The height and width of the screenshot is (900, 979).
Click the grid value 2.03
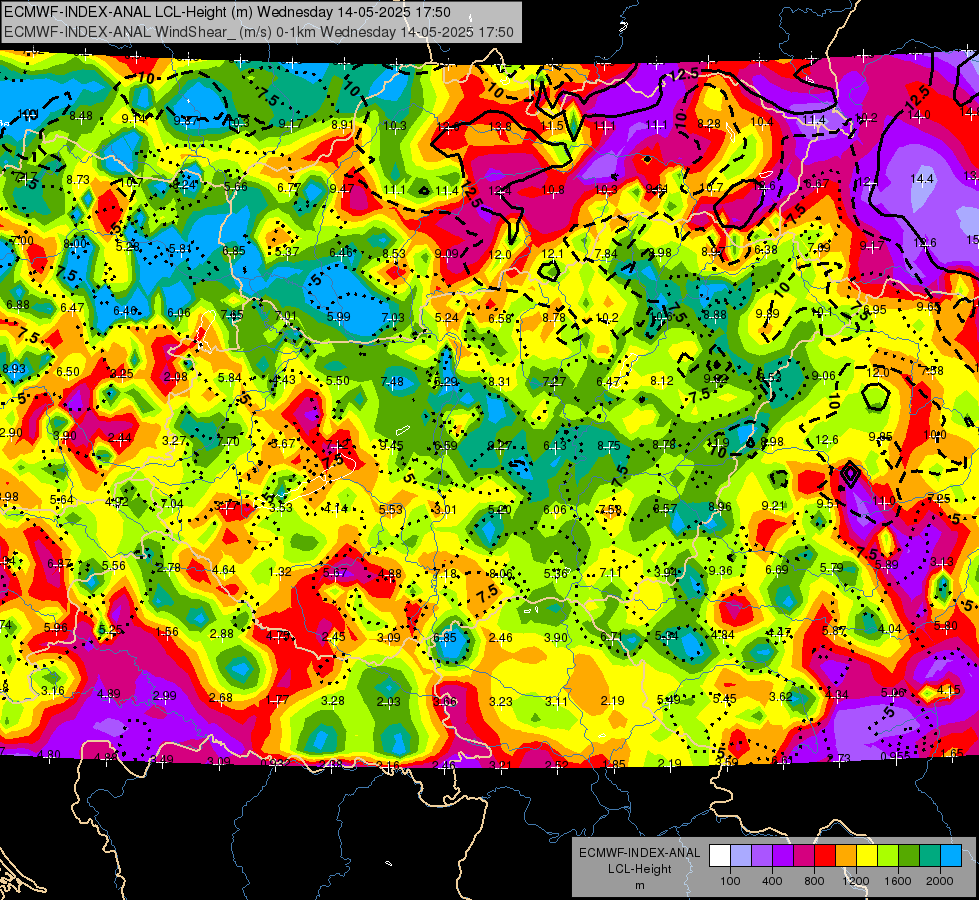coord(388,702)
